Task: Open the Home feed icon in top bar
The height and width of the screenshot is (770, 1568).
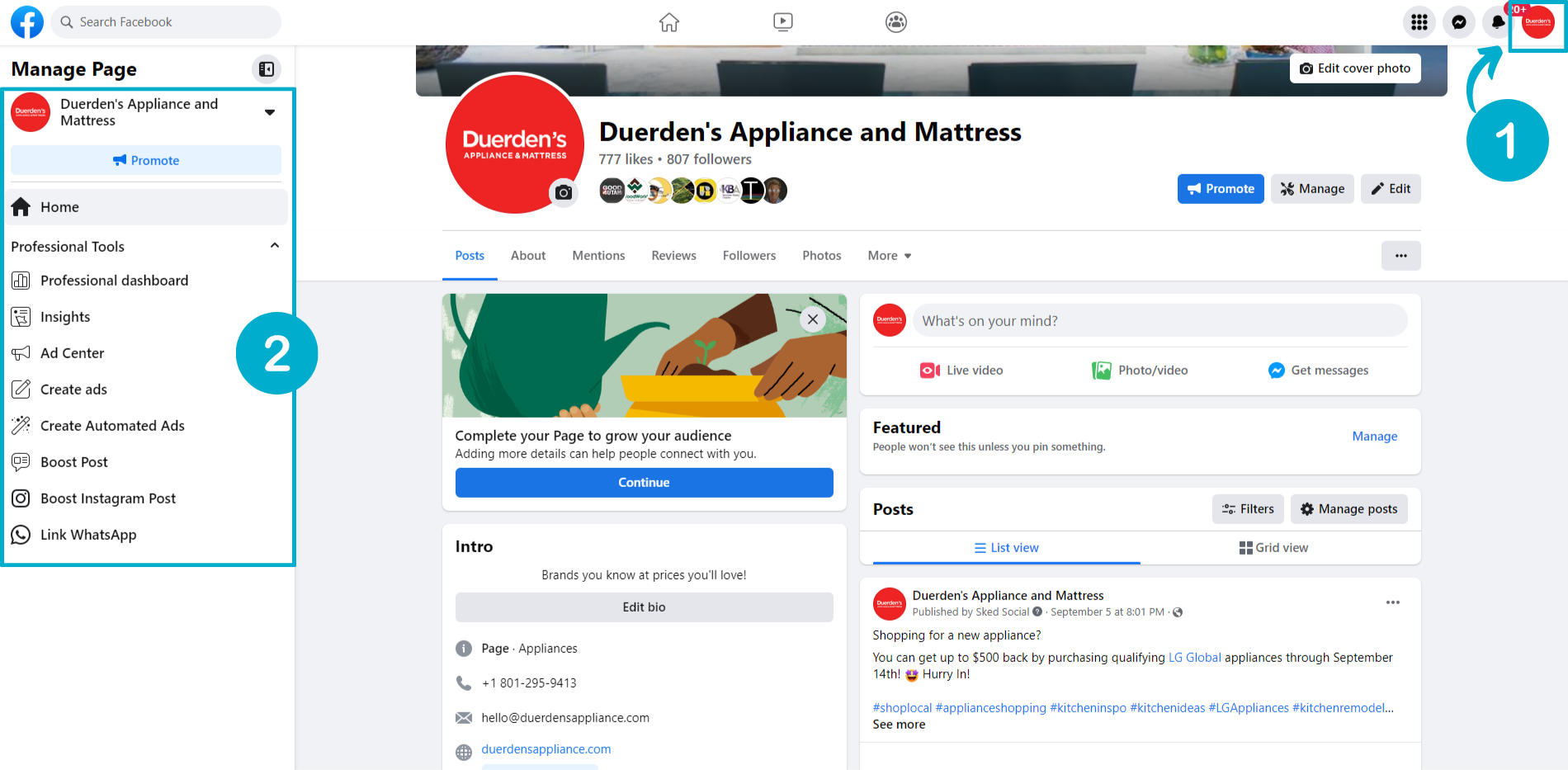Action: click(x=669, y=22)
